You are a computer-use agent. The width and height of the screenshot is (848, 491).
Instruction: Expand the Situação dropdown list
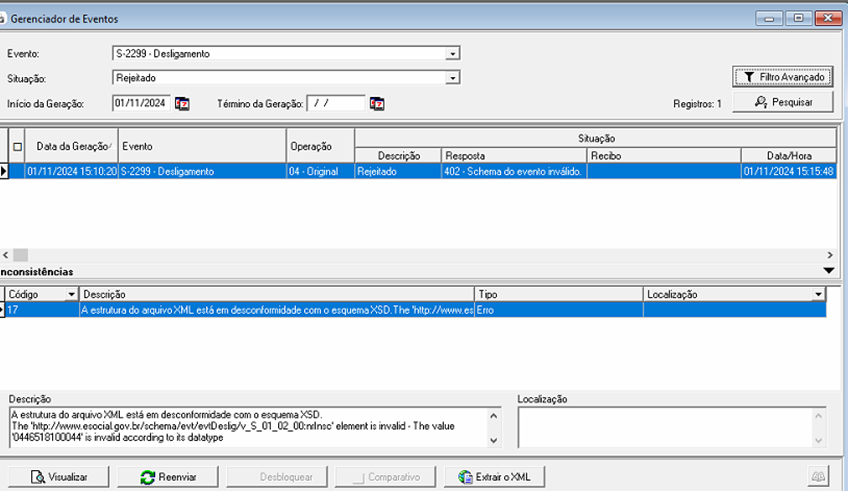point(453,78)
